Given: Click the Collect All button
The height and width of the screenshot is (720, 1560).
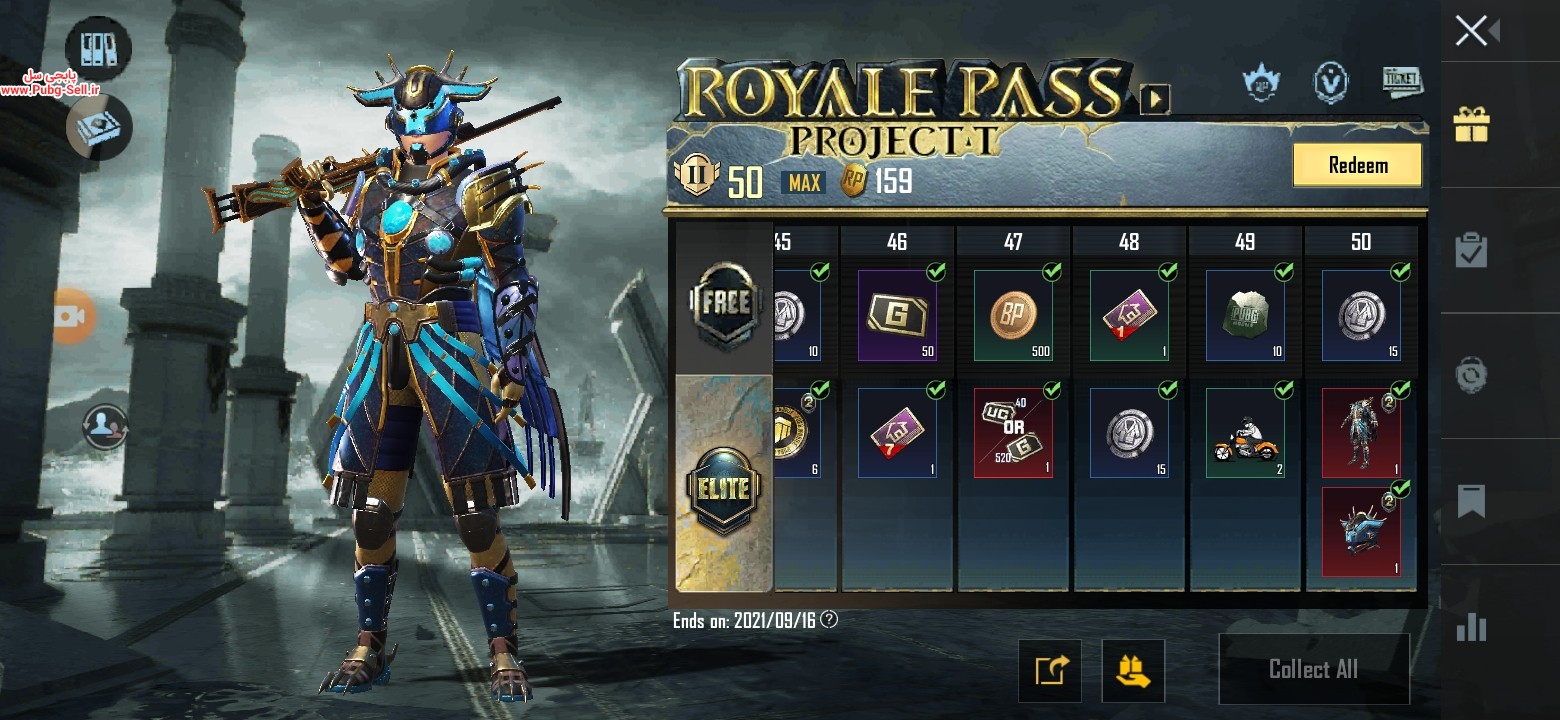Looking at the screenshot, I should pyautogui.click(x=1313, y=669).
